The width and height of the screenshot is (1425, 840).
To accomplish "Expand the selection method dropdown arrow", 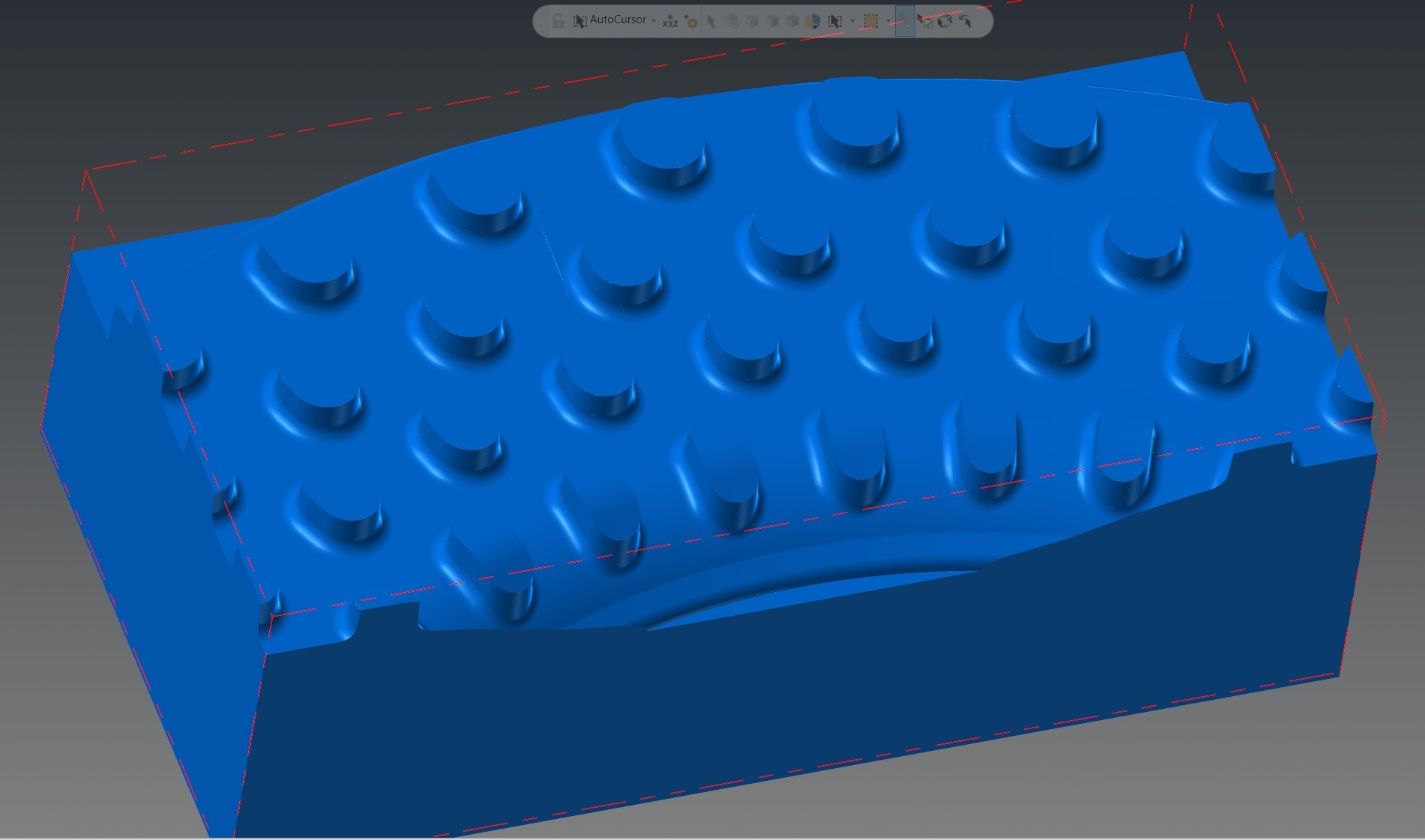I will [852, 21].
